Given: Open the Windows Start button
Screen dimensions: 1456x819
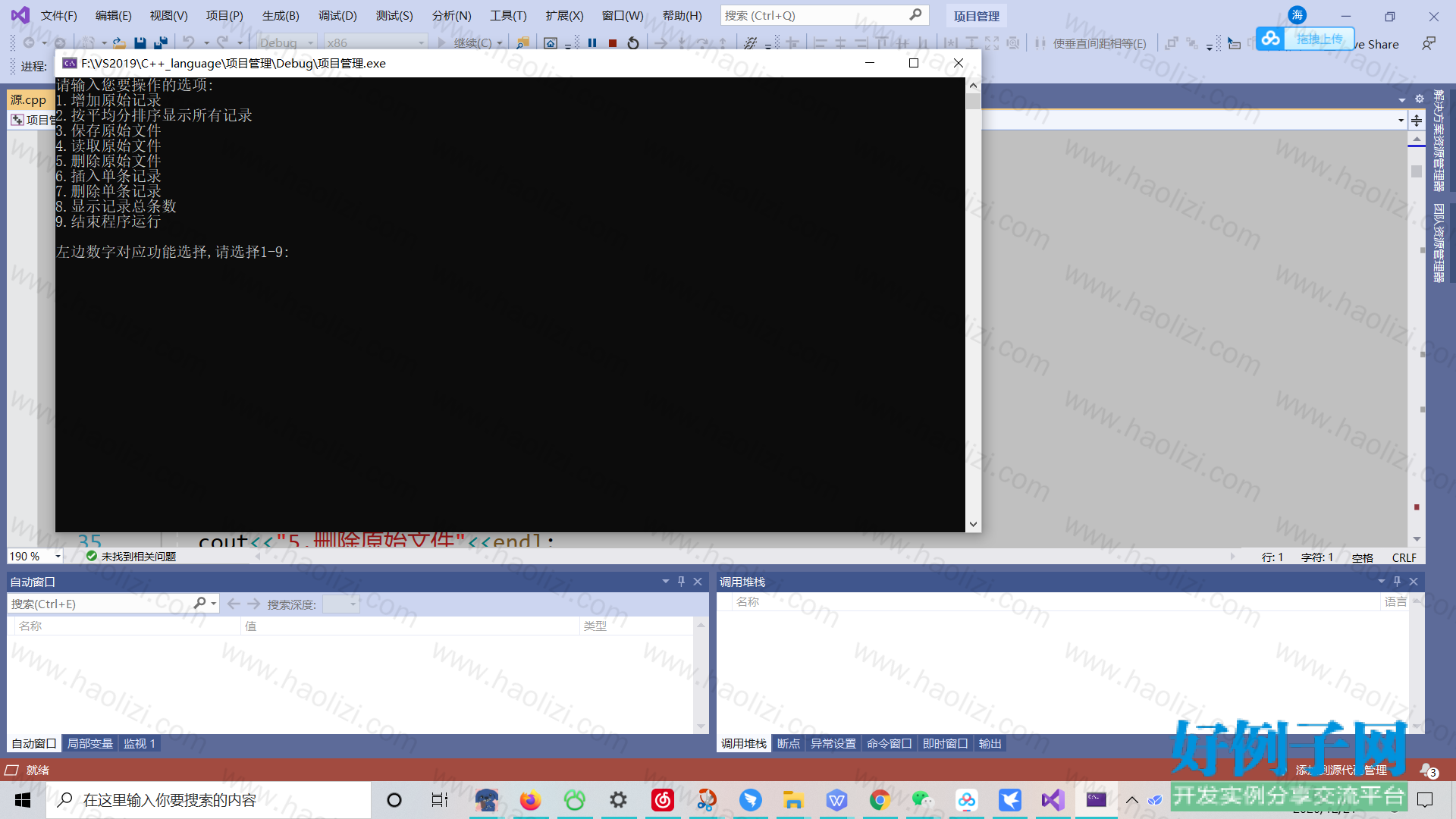Looking at the screenshot, I should 23,800.
